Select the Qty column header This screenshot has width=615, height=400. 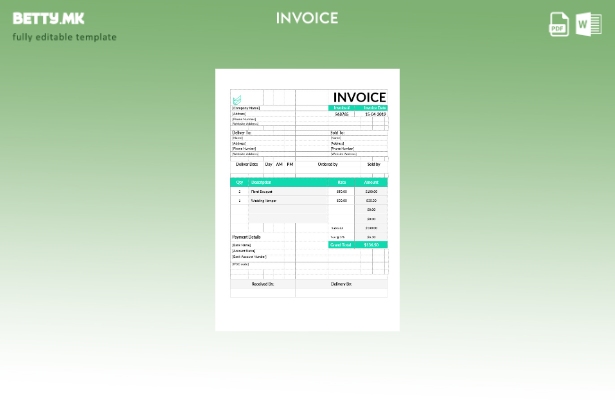pos(239,182)
